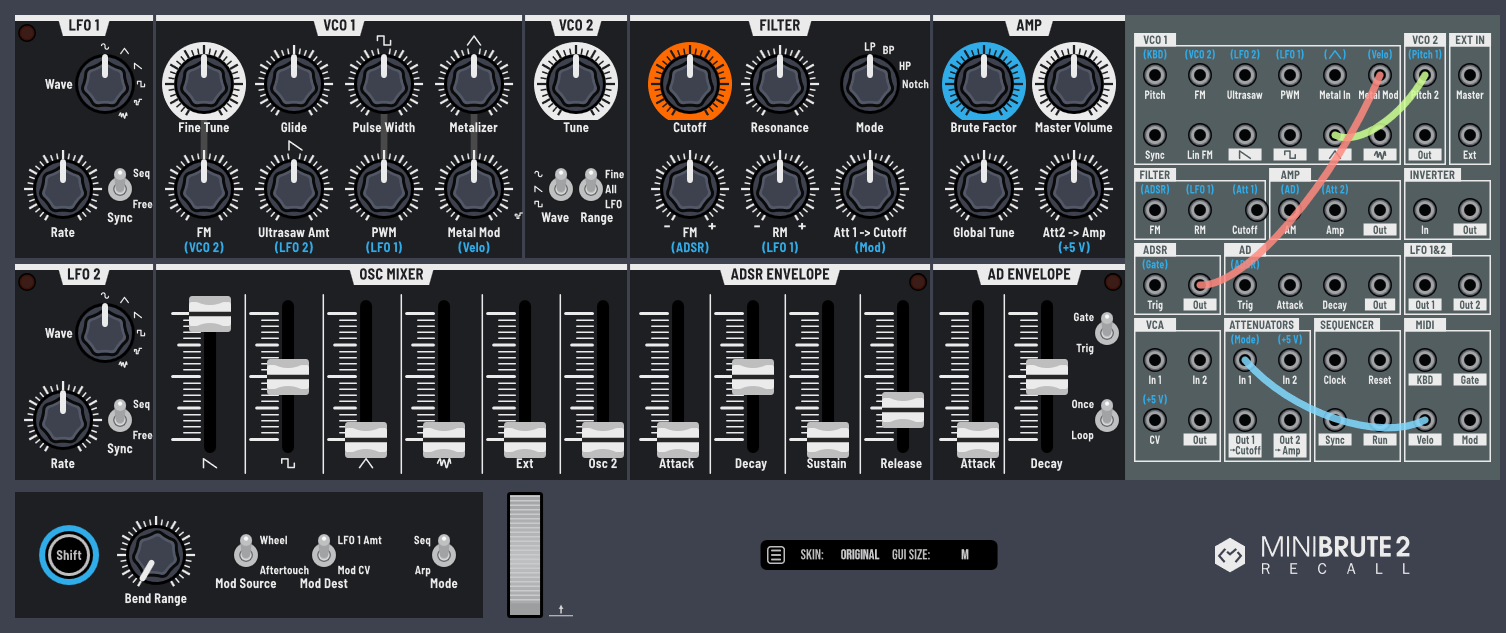Viewport: 1506px width, 633px height.
Task: Click the LFO 1 Rate knob
Action: [x=63, y=189]
